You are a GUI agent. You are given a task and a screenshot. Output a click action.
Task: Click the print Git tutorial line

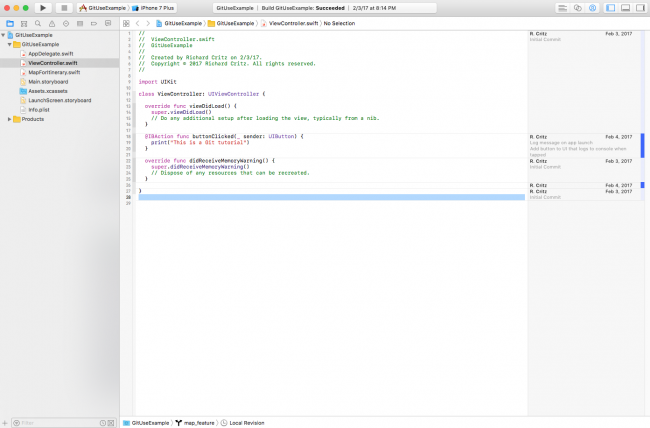point(200,143)
